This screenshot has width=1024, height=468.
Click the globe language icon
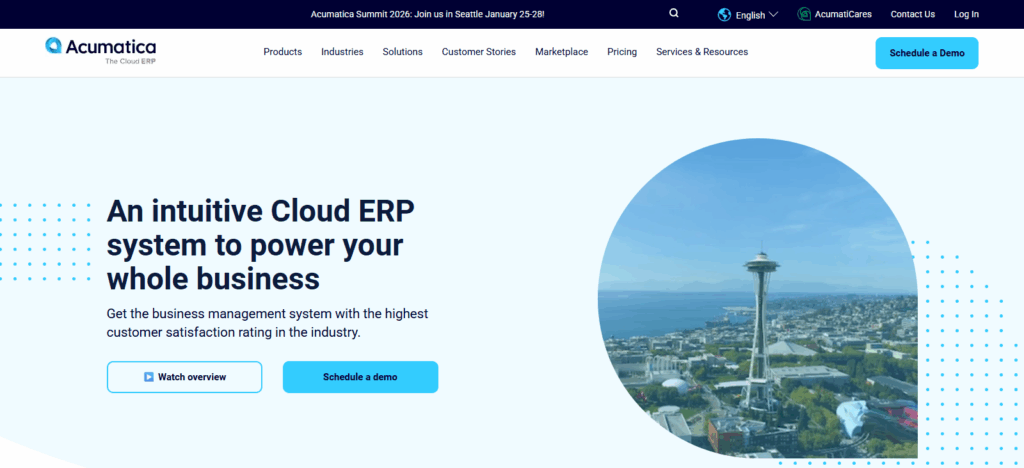pyautogui.click(x=724, y=15)
